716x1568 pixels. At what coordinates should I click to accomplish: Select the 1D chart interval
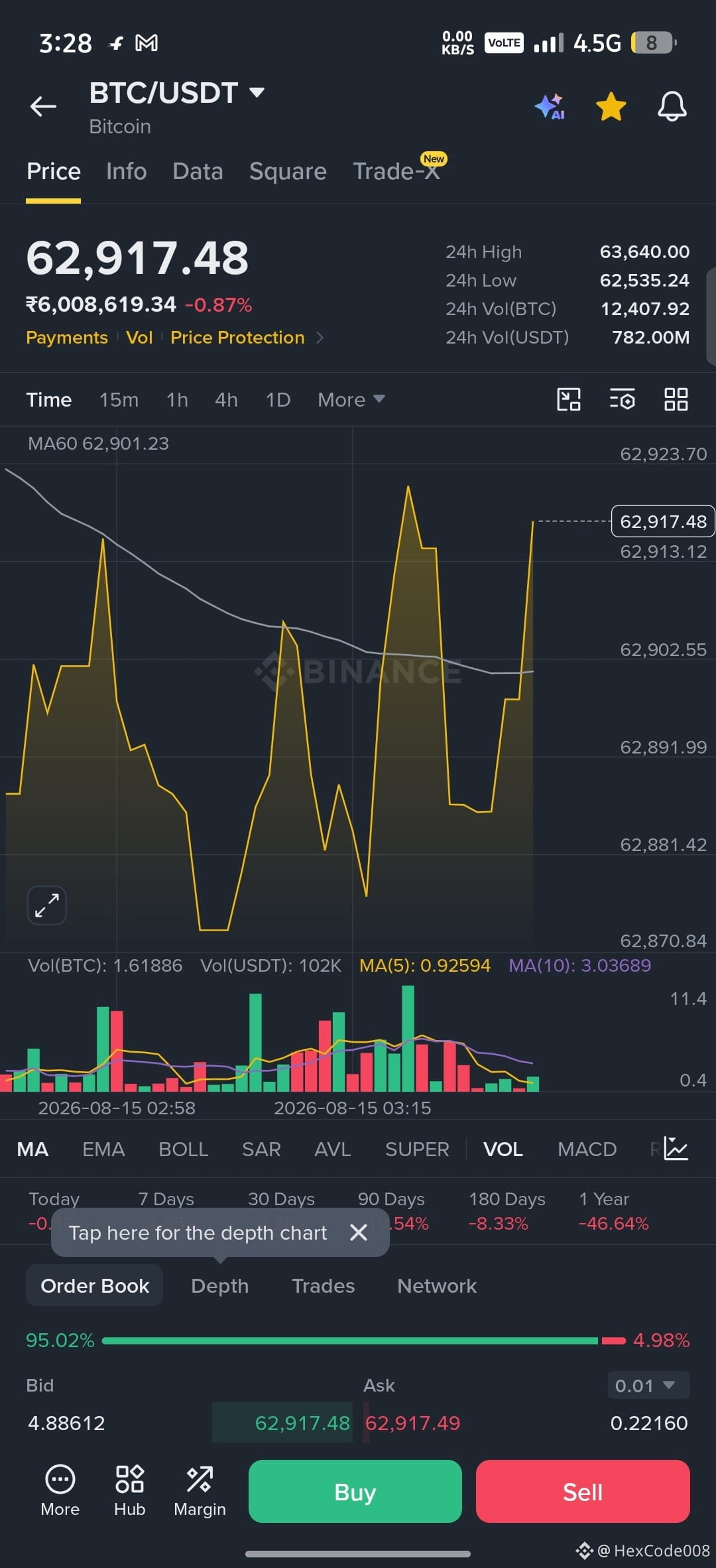click(278, 399)
